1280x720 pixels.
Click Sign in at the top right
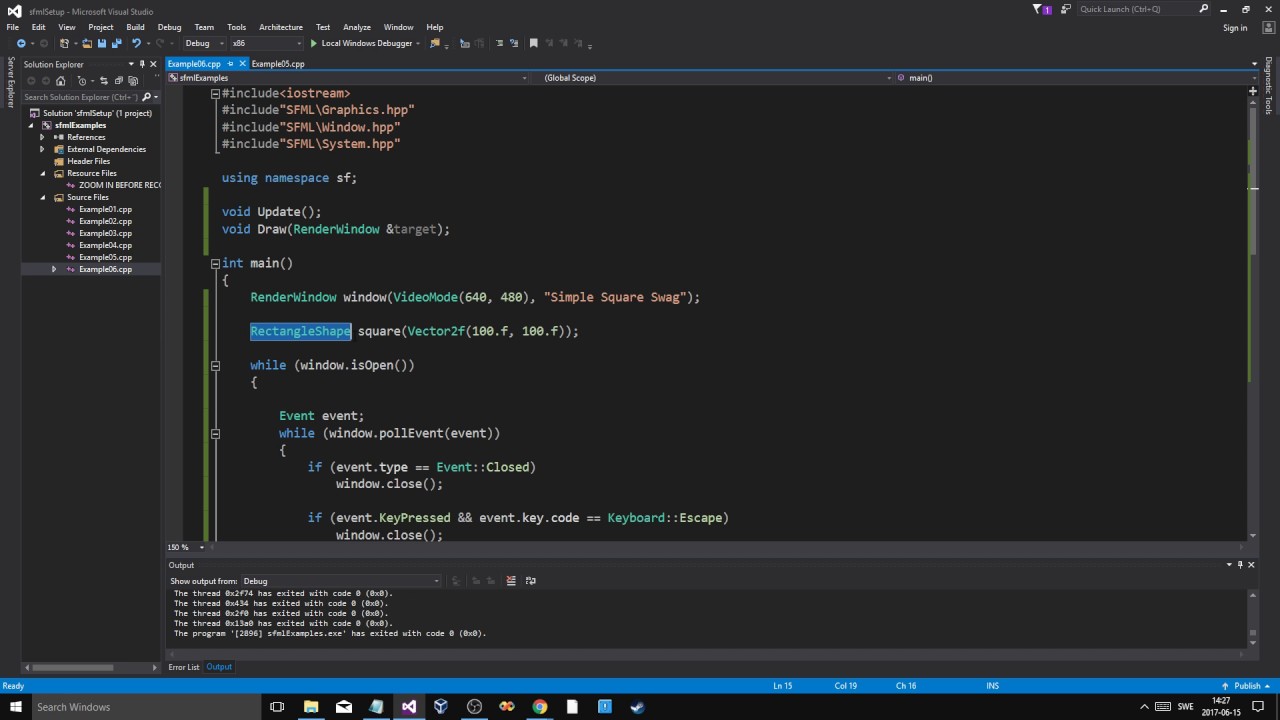(1235, 28)
